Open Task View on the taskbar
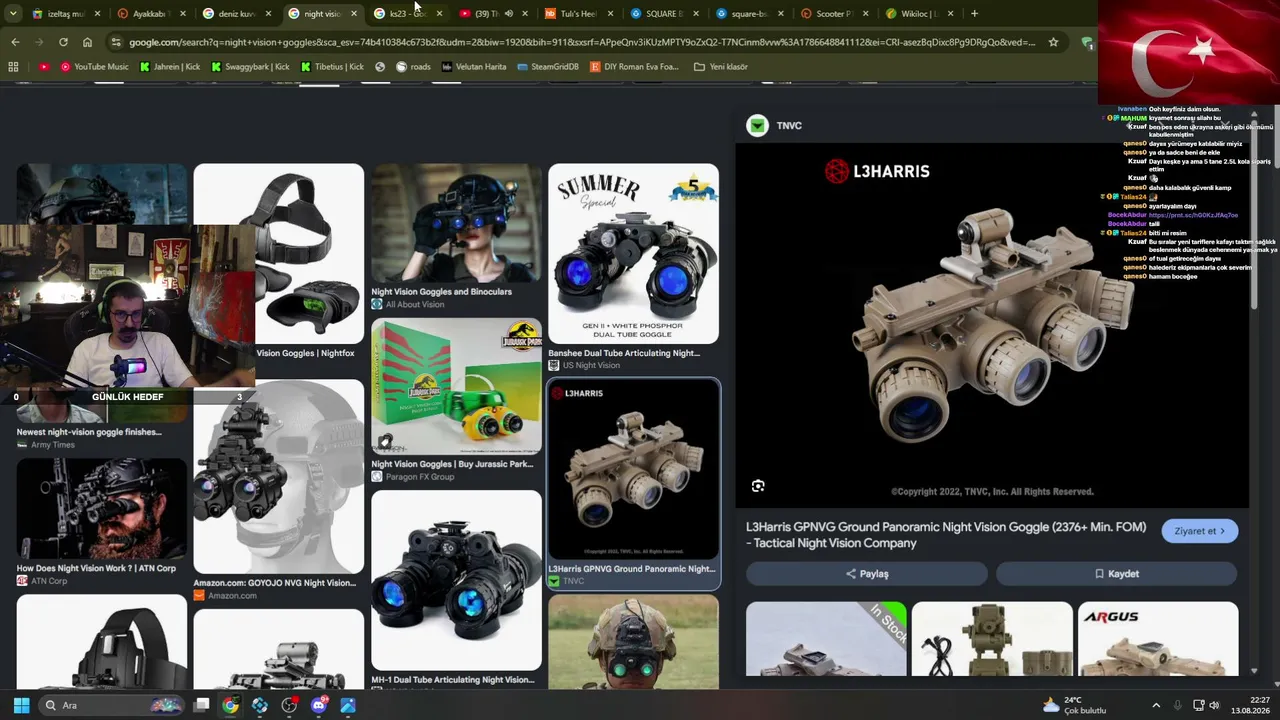The width and height of the screenshot is (1280, 720). click(201, 705)
